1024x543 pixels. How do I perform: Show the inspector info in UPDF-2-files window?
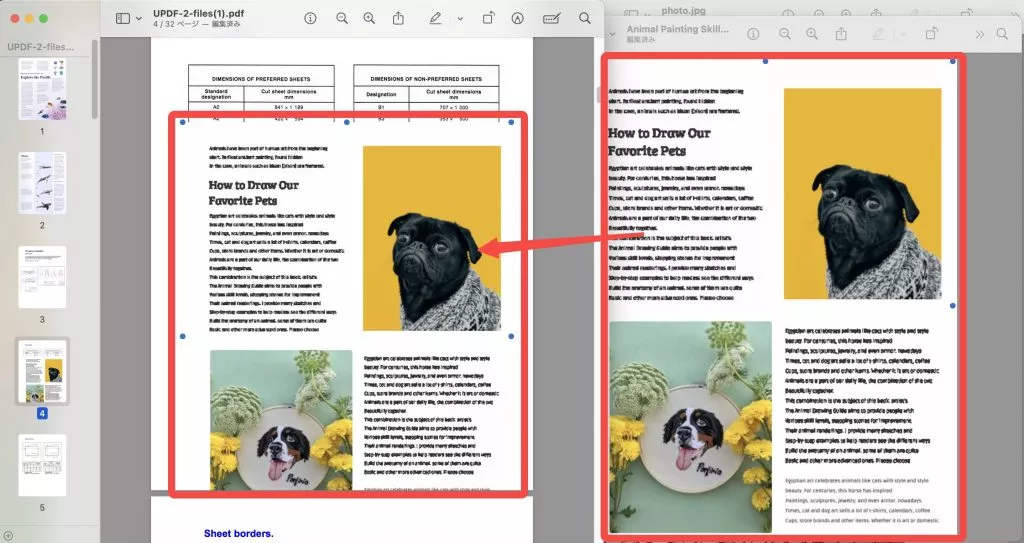point(310,18)
